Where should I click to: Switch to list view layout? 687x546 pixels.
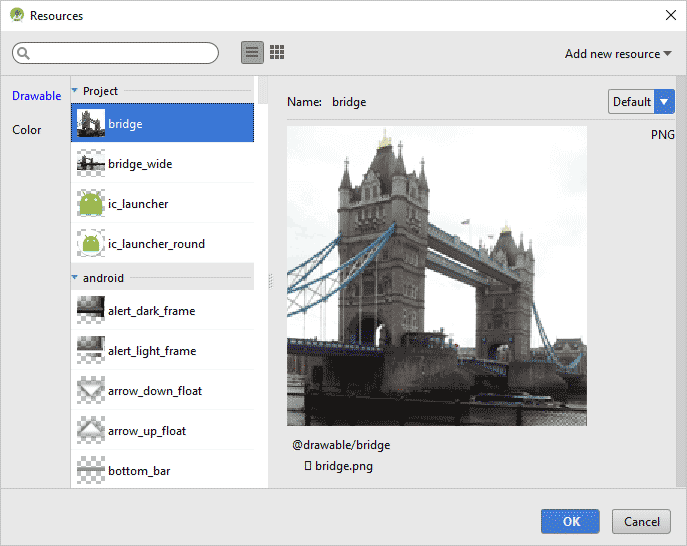point(252,53)
